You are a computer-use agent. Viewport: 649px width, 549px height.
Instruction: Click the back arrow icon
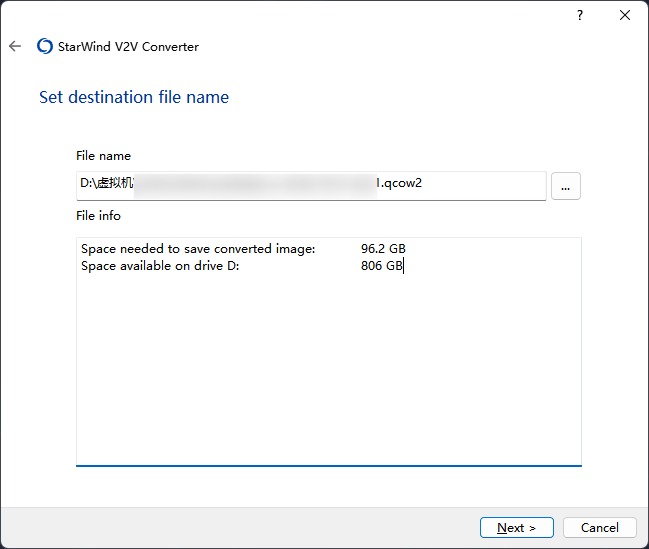[15, 46]
